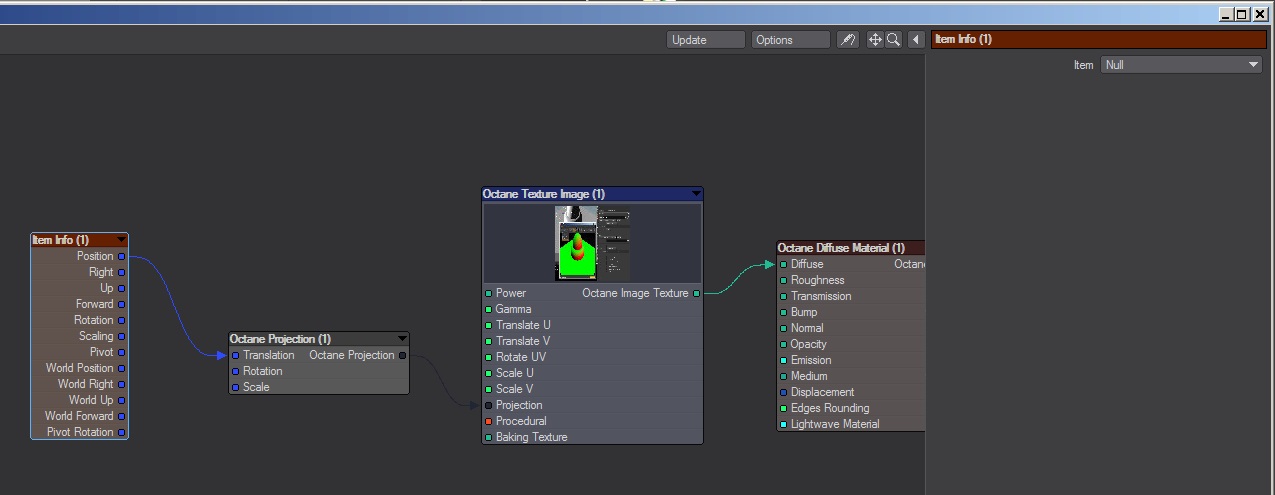Click the Rotate UV input connector
The height and width of the screenshot is (495, 1275).
(489, 357)
